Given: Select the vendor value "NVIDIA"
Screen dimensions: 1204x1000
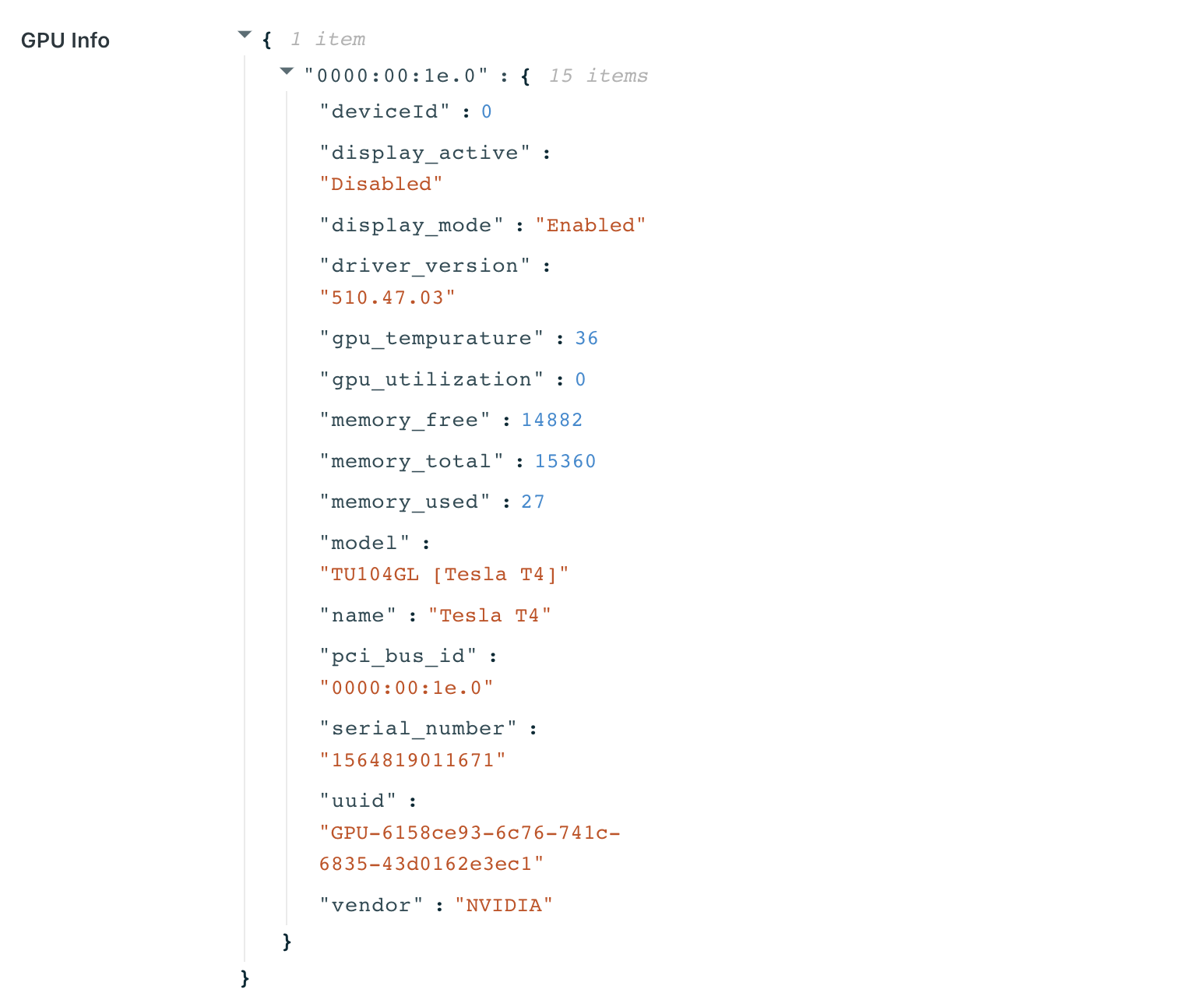Looking at the screenshot, I should tap(503, 906).
